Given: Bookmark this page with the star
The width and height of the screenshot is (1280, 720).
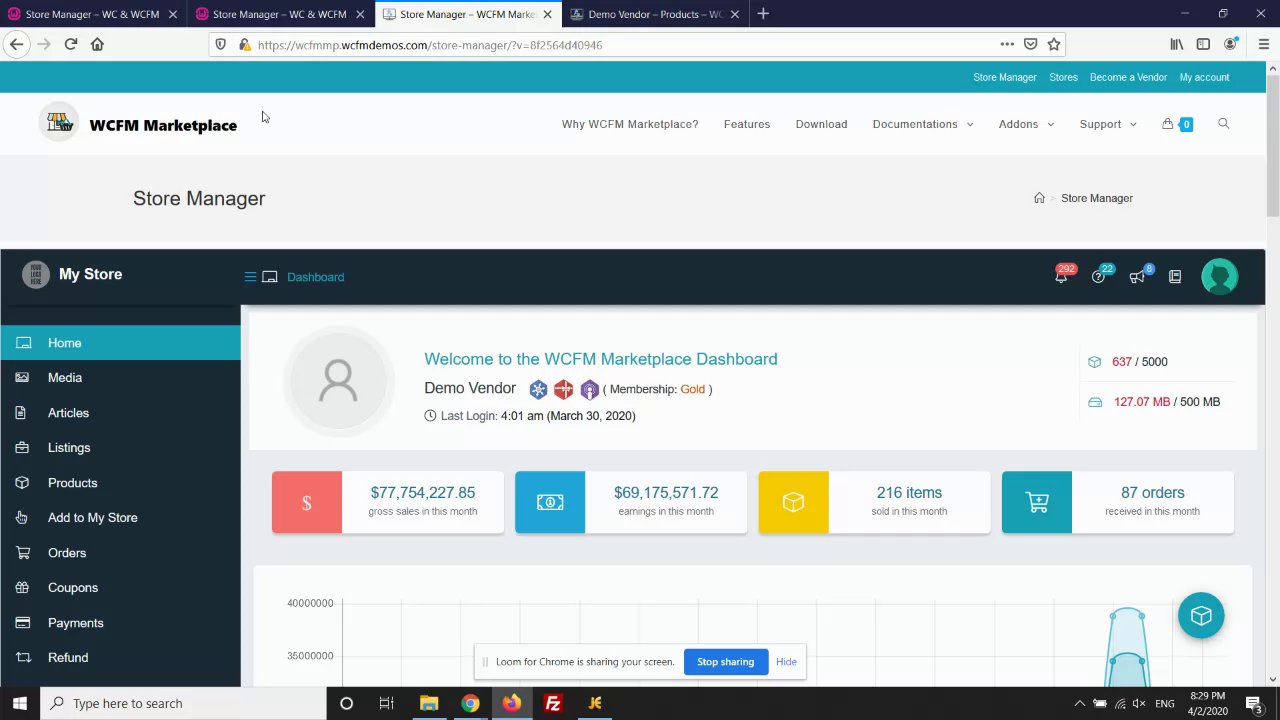Looking at the screenshot, I should (x=1054, y=44).
